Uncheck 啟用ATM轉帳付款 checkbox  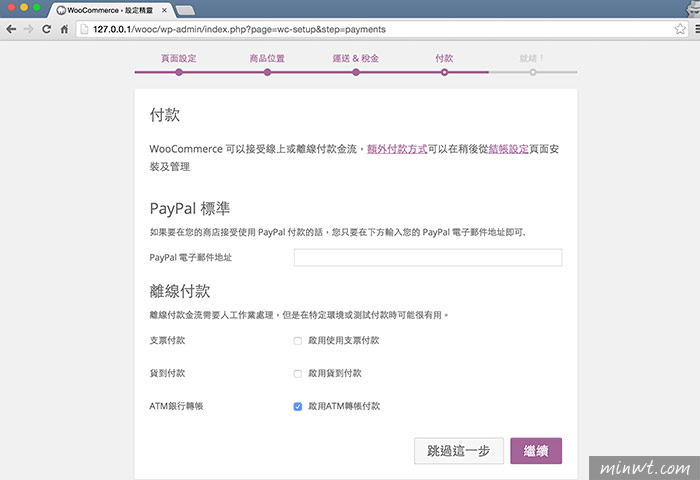coord(297,406)
